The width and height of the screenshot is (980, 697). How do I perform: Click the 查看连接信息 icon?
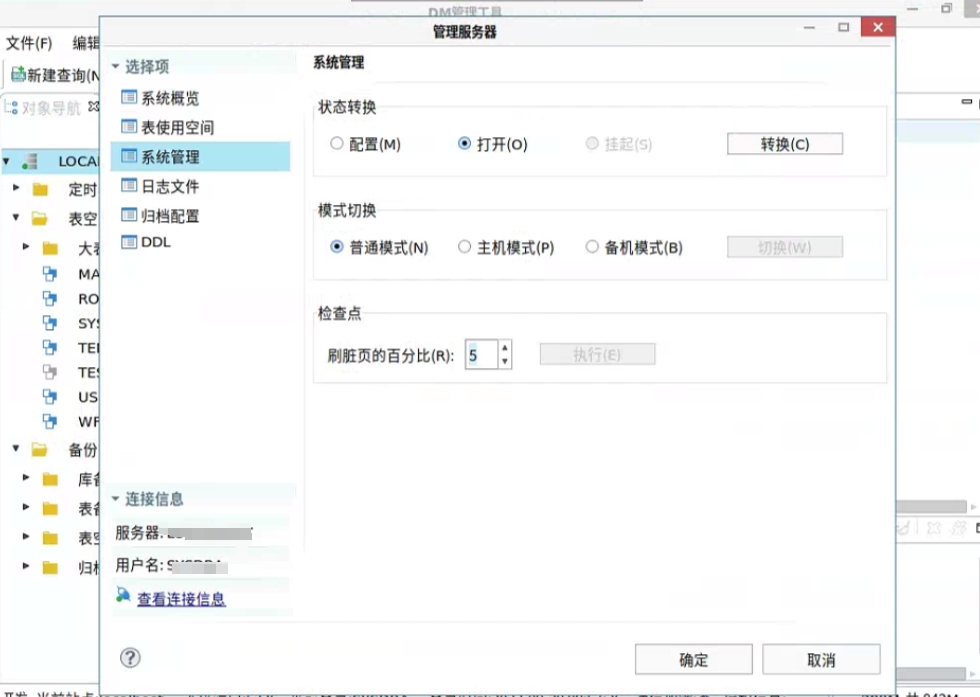click(x=123, y=596)
